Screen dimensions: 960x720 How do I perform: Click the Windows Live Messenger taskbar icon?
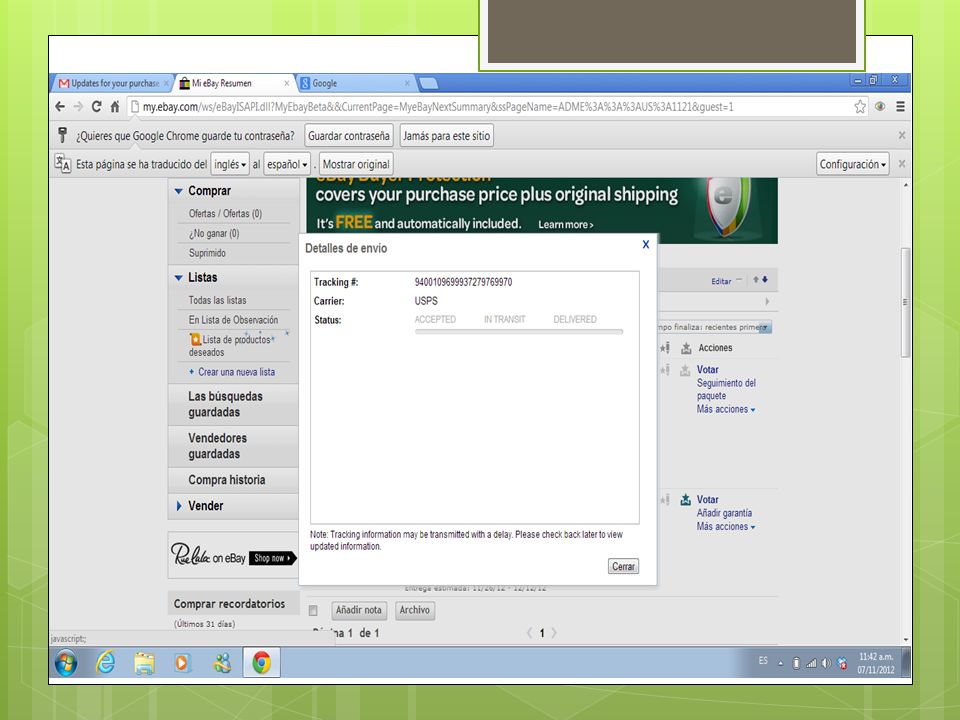(222, 663)
